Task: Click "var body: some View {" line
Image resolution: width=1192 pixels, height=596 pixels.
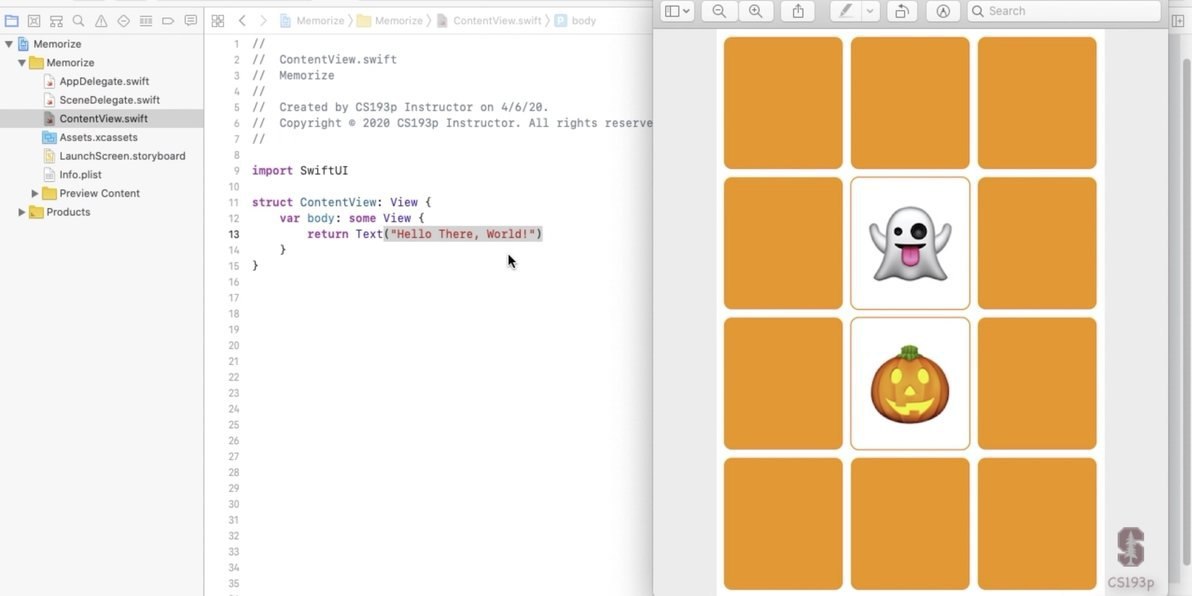Action: click(352, 218)
